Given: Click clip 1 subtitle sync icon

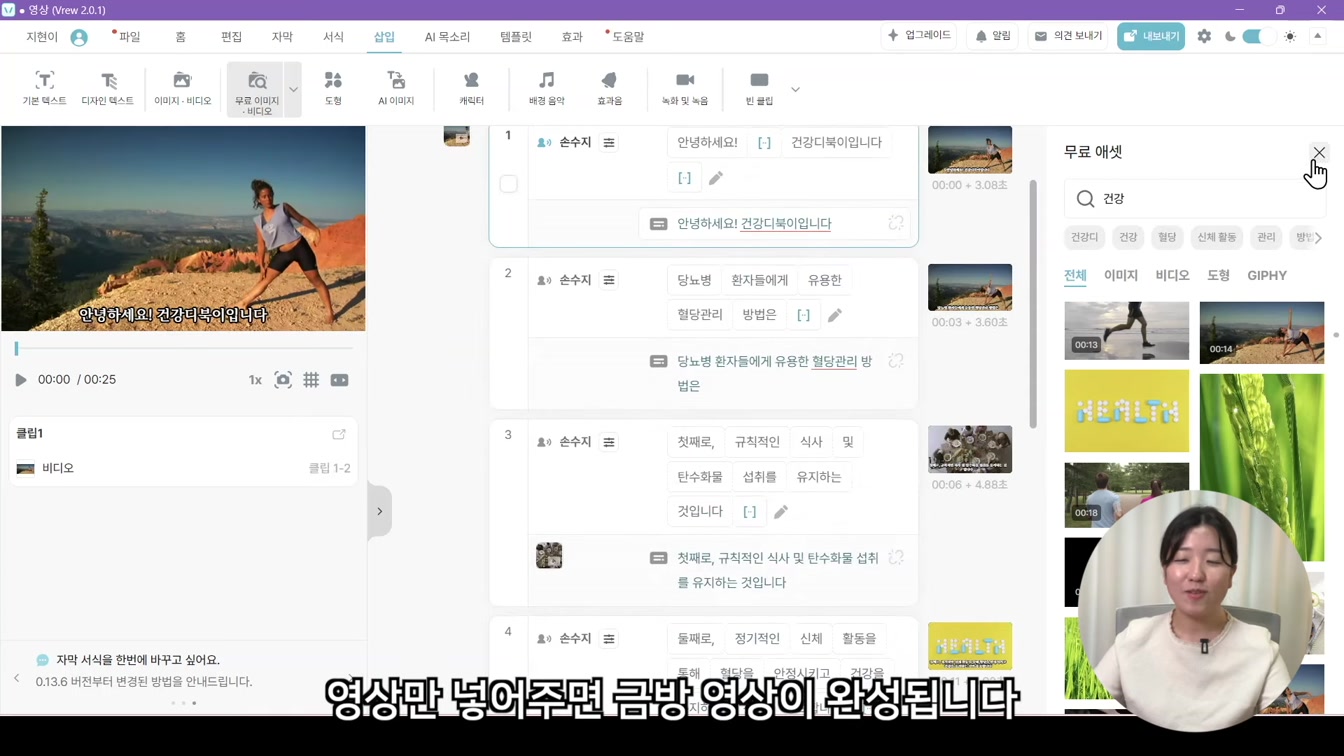Looking at the screenshot, I should pos(896,223).
